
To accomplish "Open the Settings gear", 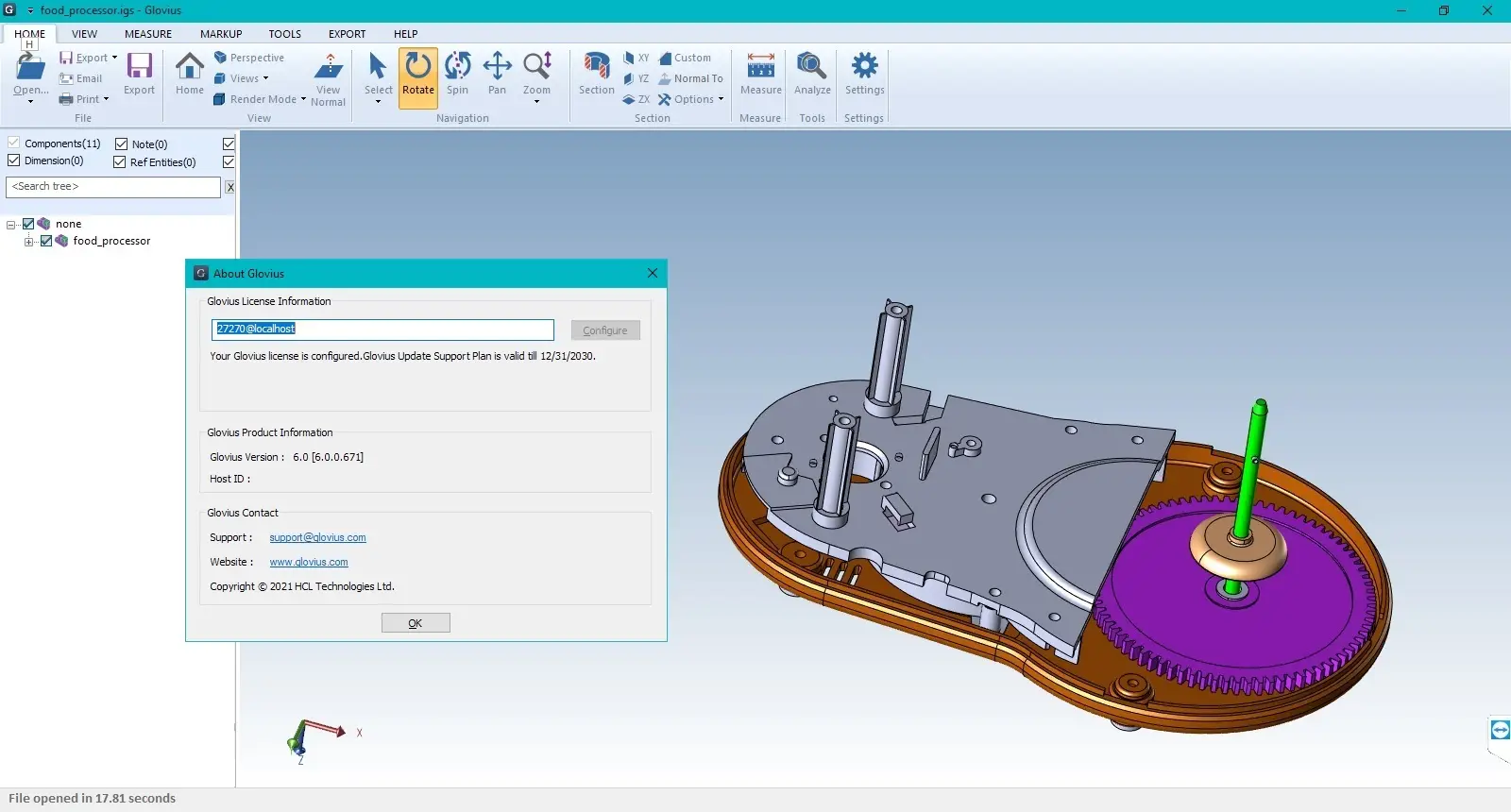I will pyautogui.click(x=864, y=66).
